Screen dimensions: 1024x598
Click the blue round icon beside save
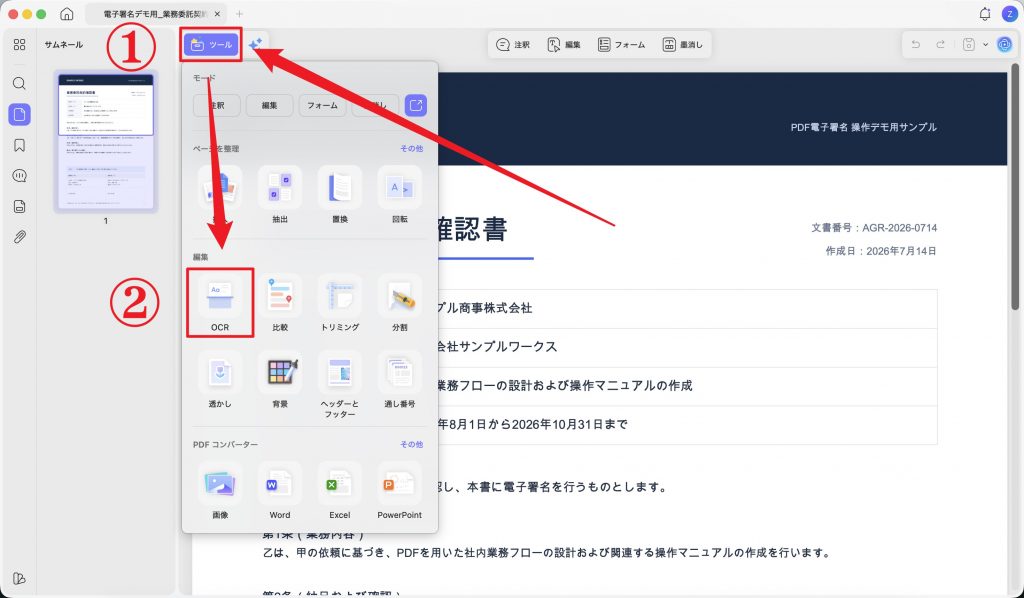1004,44
